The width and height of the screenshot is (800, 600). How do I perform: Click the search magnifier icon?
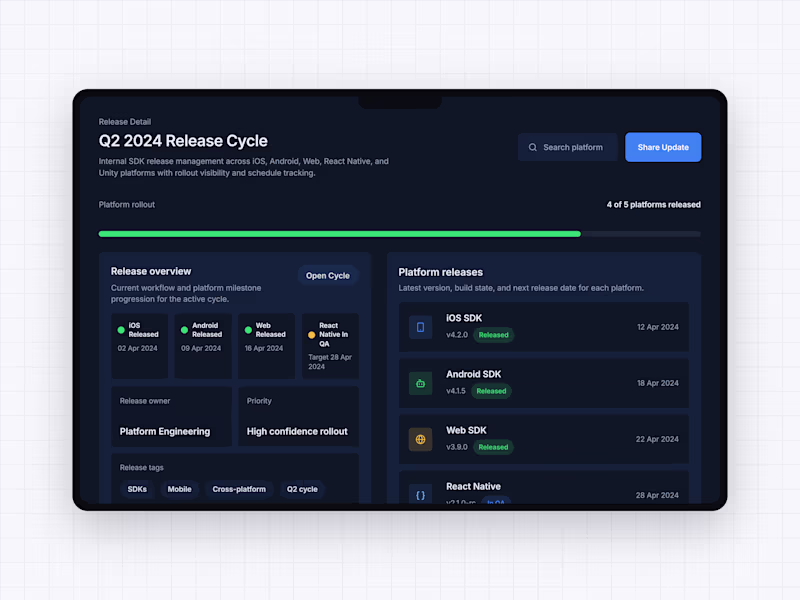point(533,147)
